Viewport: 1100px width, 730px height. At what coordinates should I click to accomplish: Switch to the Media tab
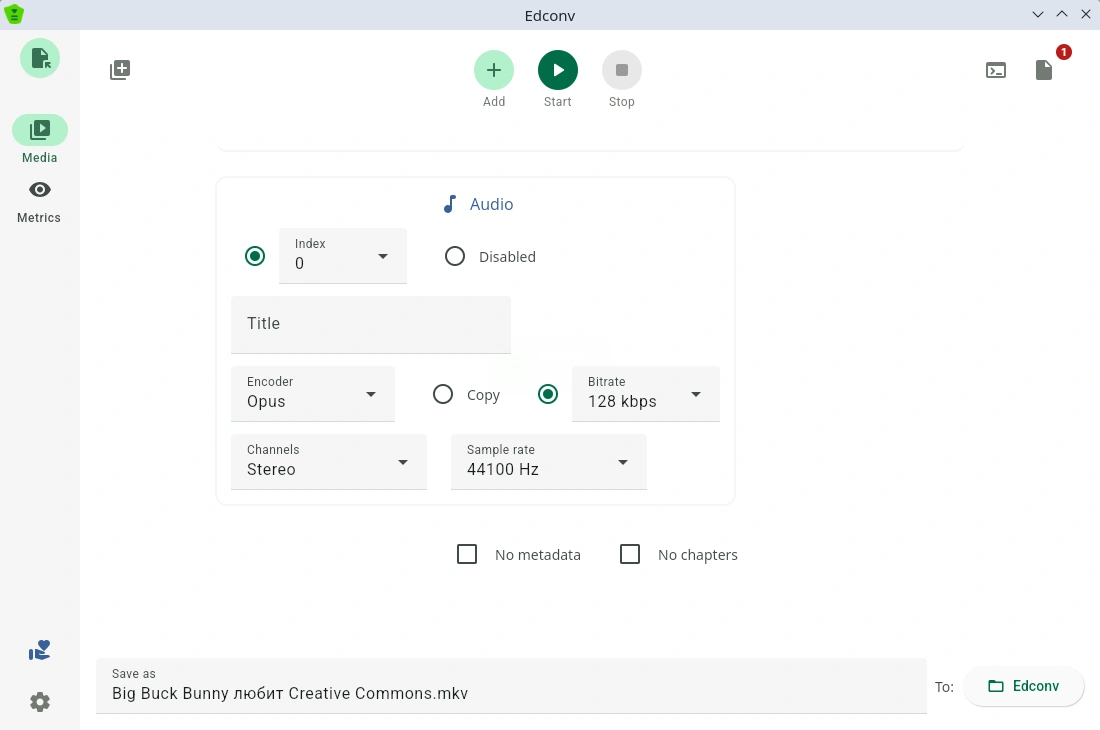click(x=40, y=130)
